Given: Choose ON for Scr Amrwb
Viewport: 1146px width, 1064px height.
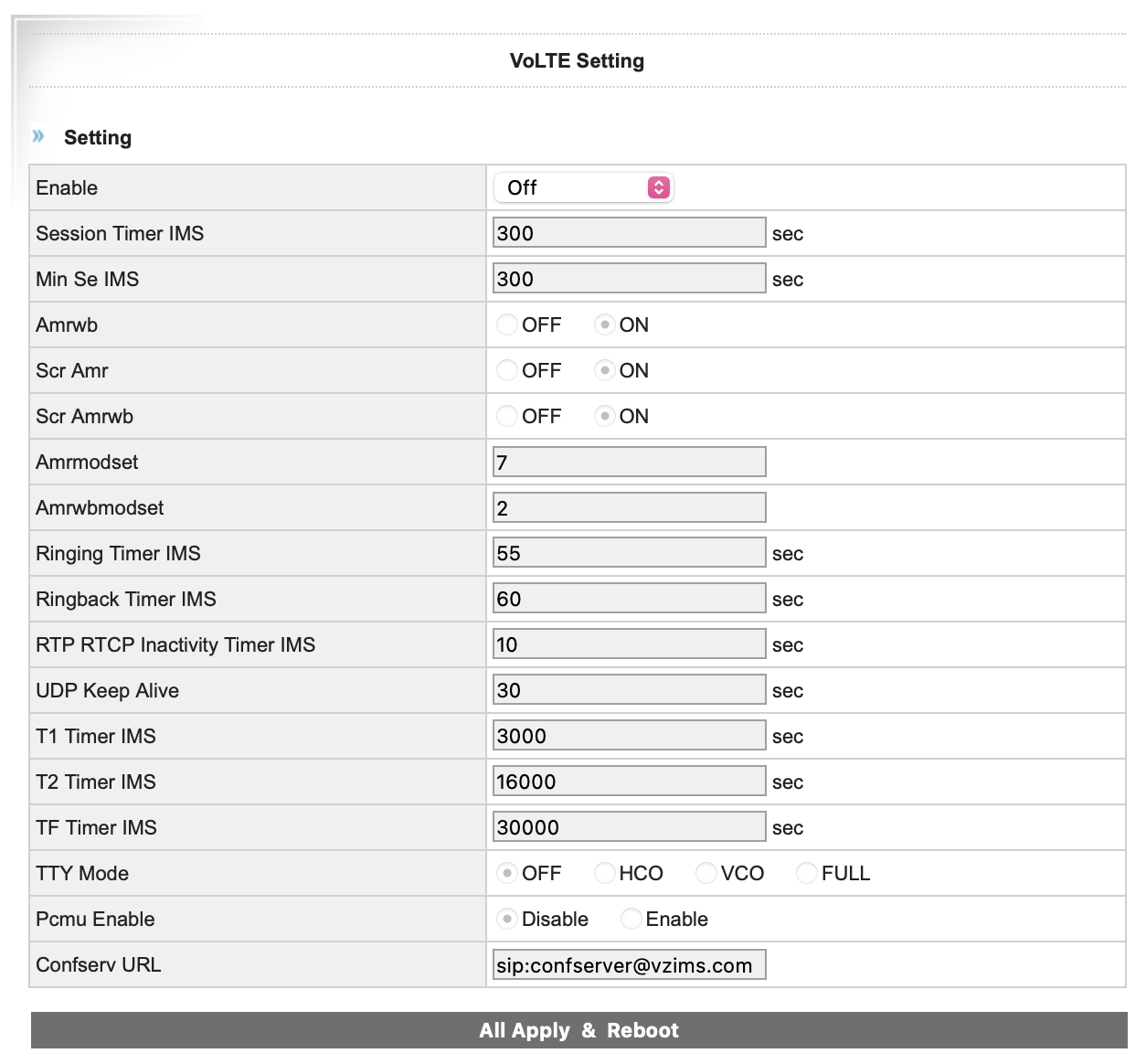Looking at the screenshot, I should click(604, 416).
